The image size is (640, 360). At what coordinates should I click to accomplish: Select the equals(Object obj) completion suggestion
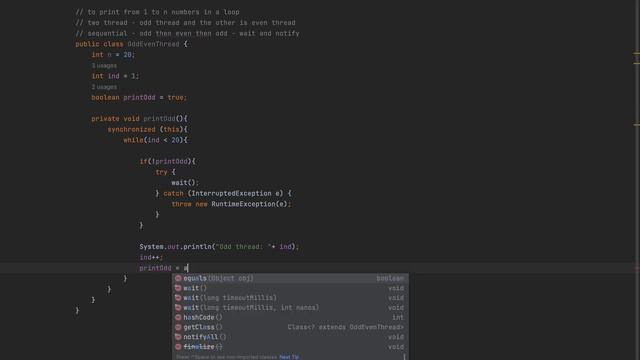point(290,278)
